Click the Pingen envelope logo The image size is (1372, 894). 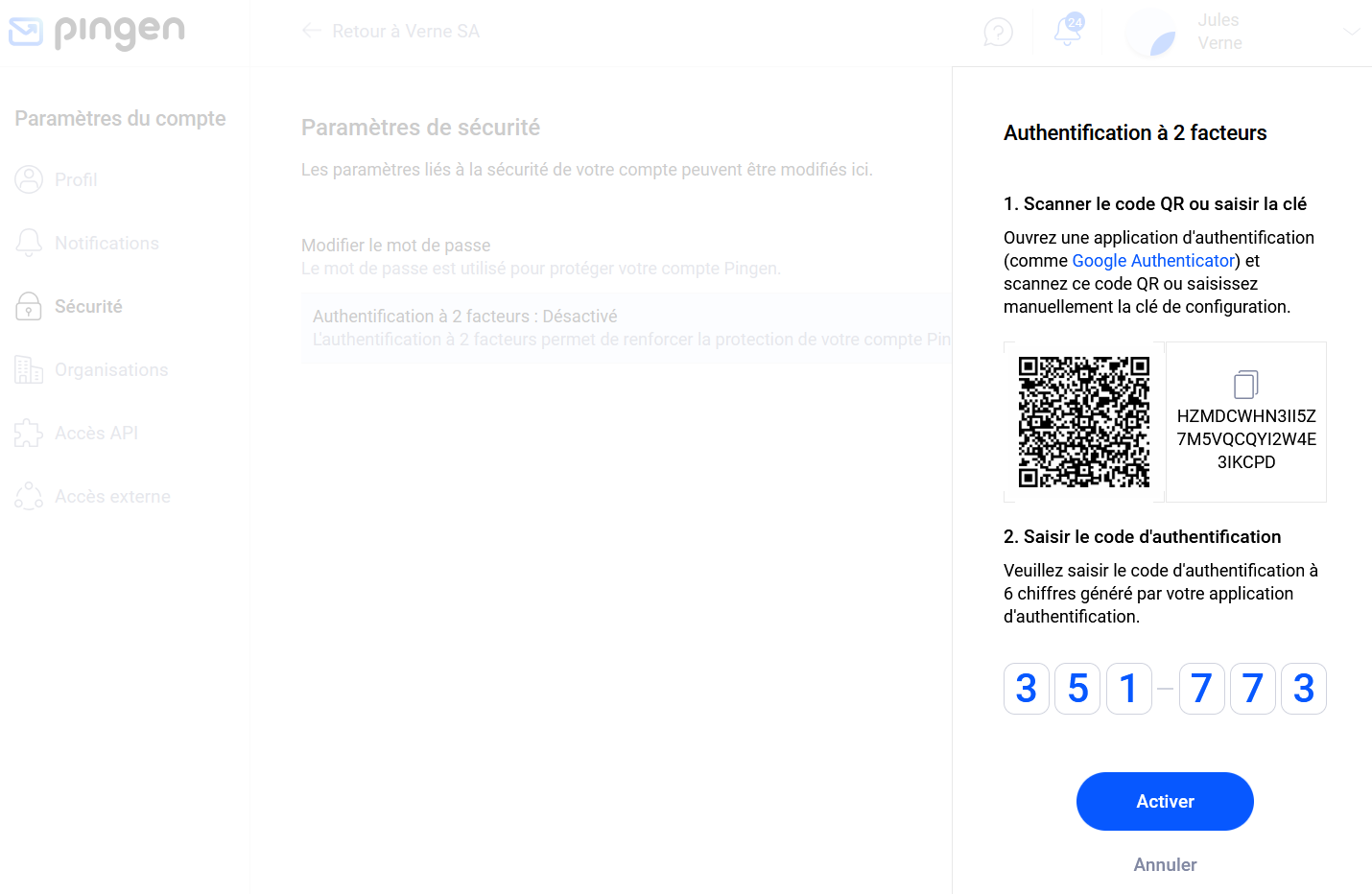[x=26, y=32]
